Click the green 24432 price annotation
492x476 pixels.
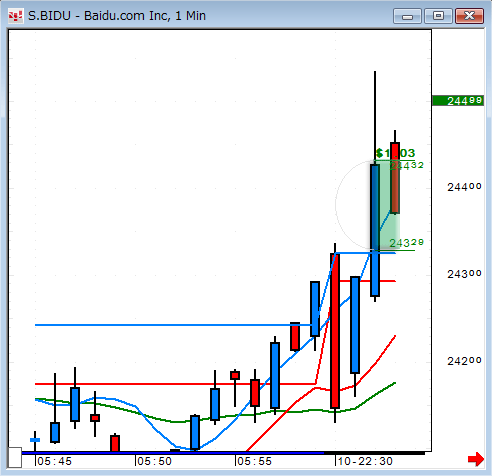(407, 166)
